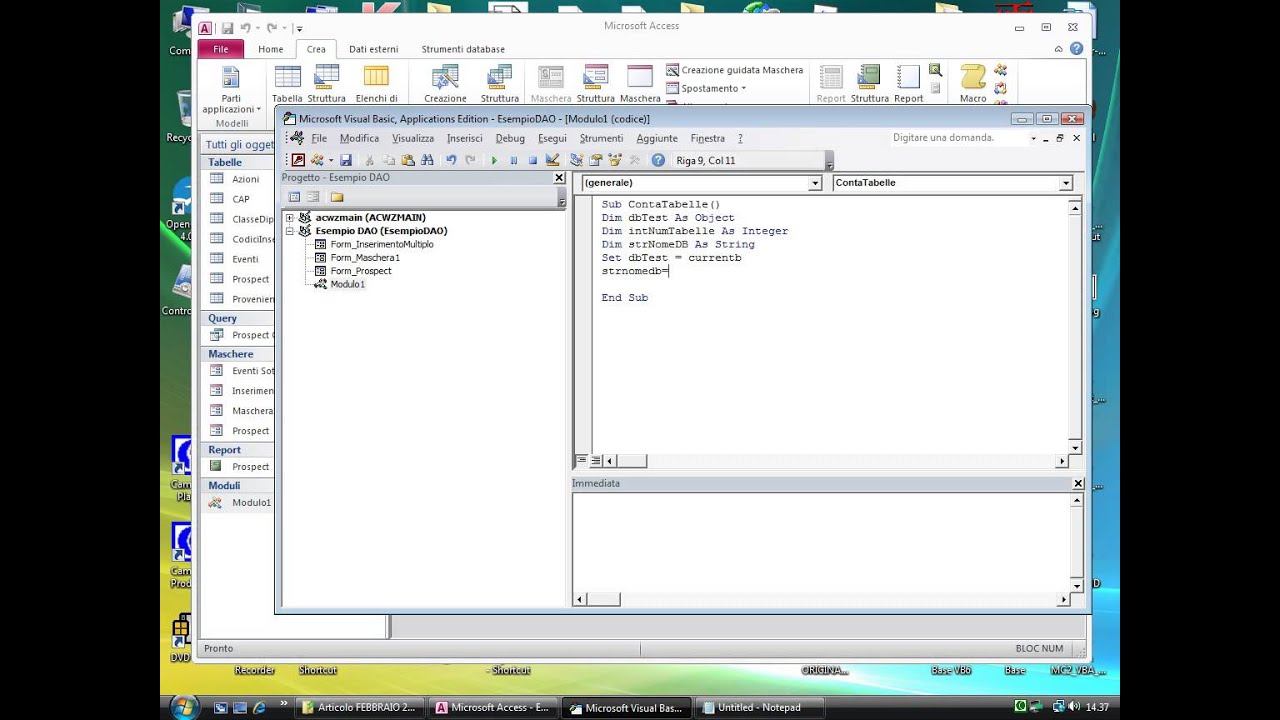Screen dimensions: 1280x720
Task: Collapse the Esempio DAO project node
Action: (290, 231)
